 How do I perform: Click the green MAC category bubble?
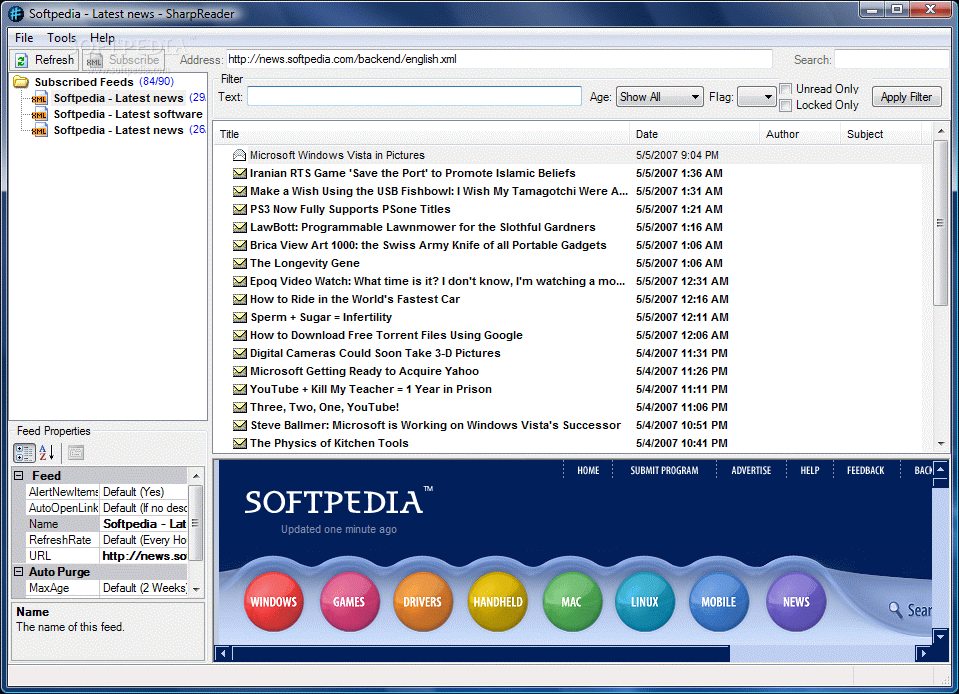point(571,602)
